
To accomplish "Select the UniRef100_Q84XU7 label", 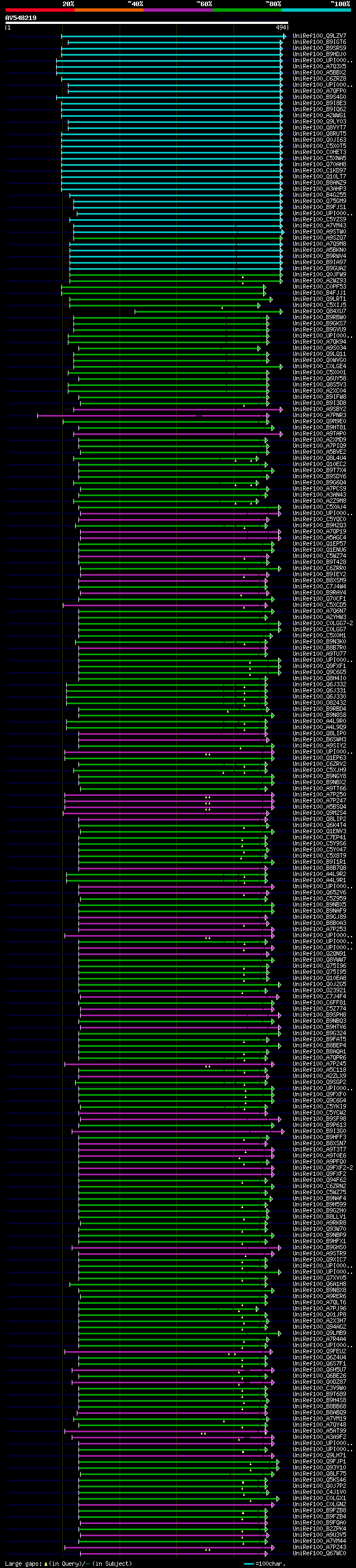I will tap(319, 311).
